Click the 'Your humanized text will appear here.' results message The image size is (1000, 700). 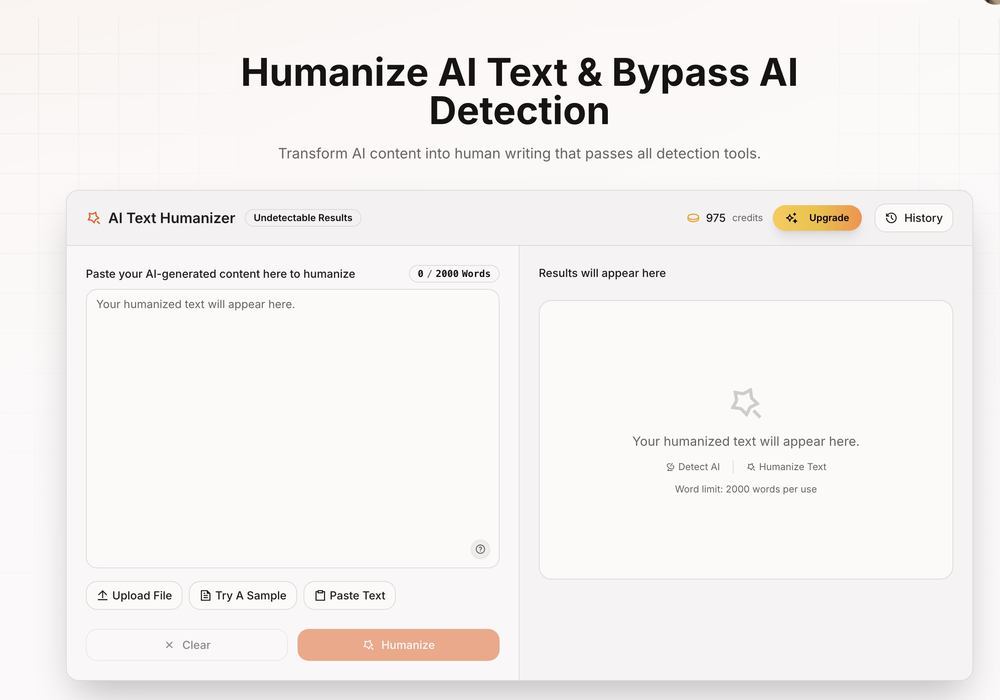(x=746, y=441)
